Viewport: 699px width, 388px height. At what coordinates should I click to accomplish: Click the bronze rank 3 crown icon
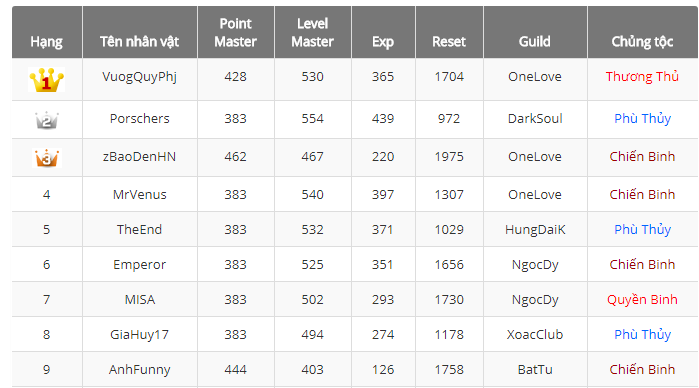pyautogui.click(x=47, y=158)
